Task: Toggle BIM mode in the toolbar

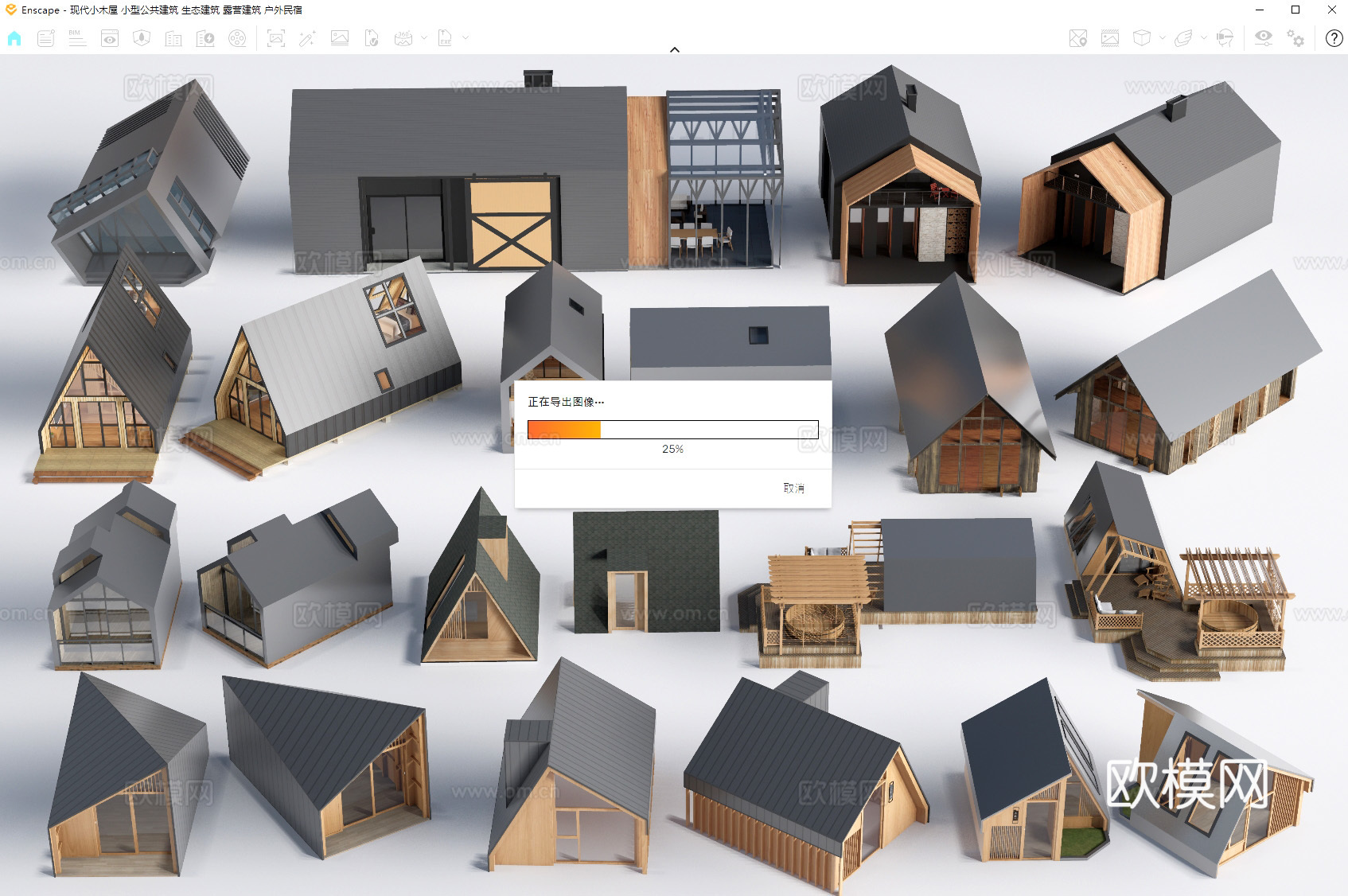Action: tap(77, 38)
